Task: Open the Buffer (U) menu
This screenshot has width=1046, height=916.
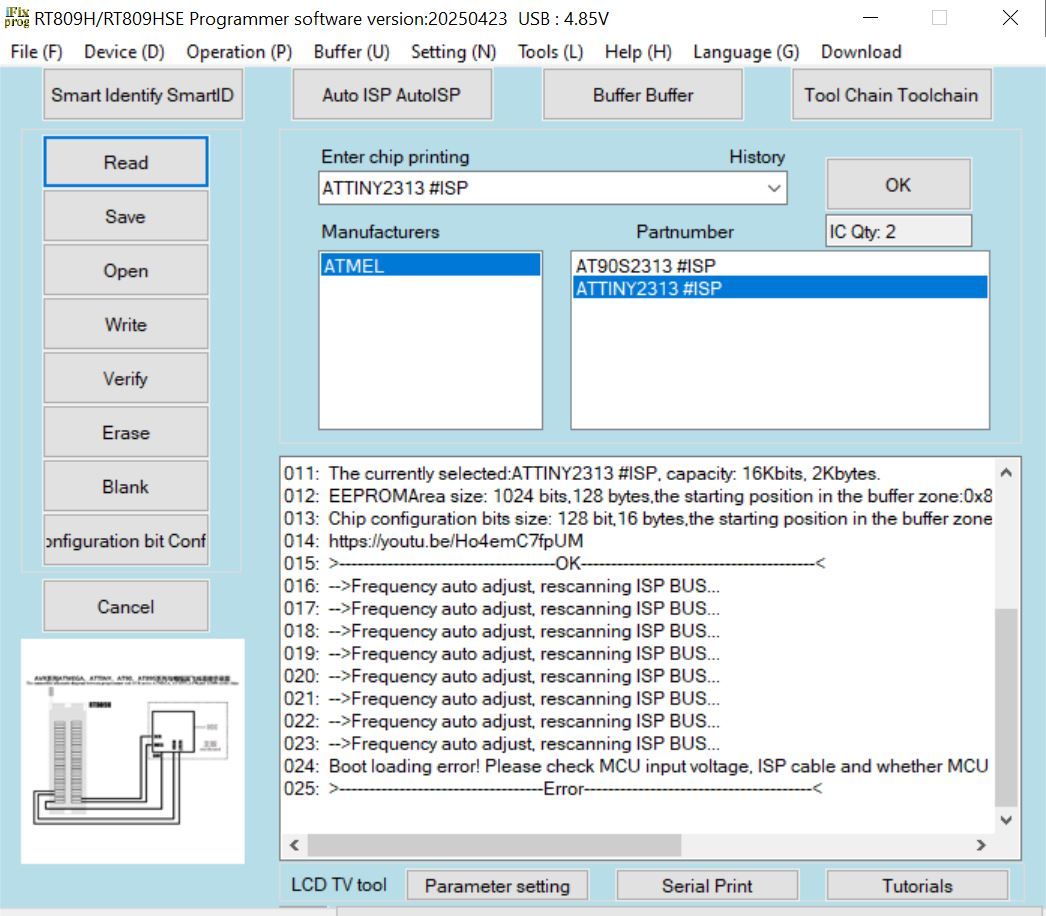Action: click(352, 52)
